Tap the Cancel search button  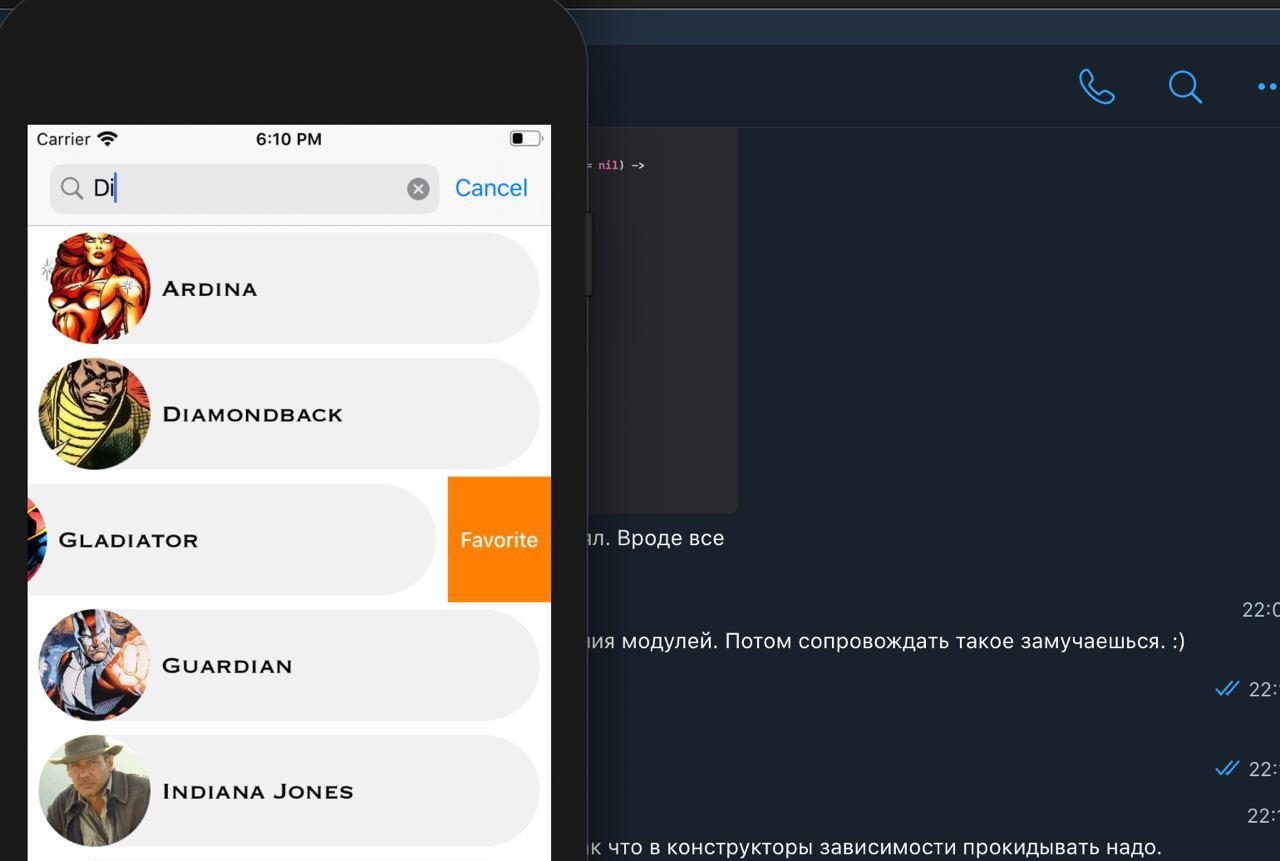[491, 188]
